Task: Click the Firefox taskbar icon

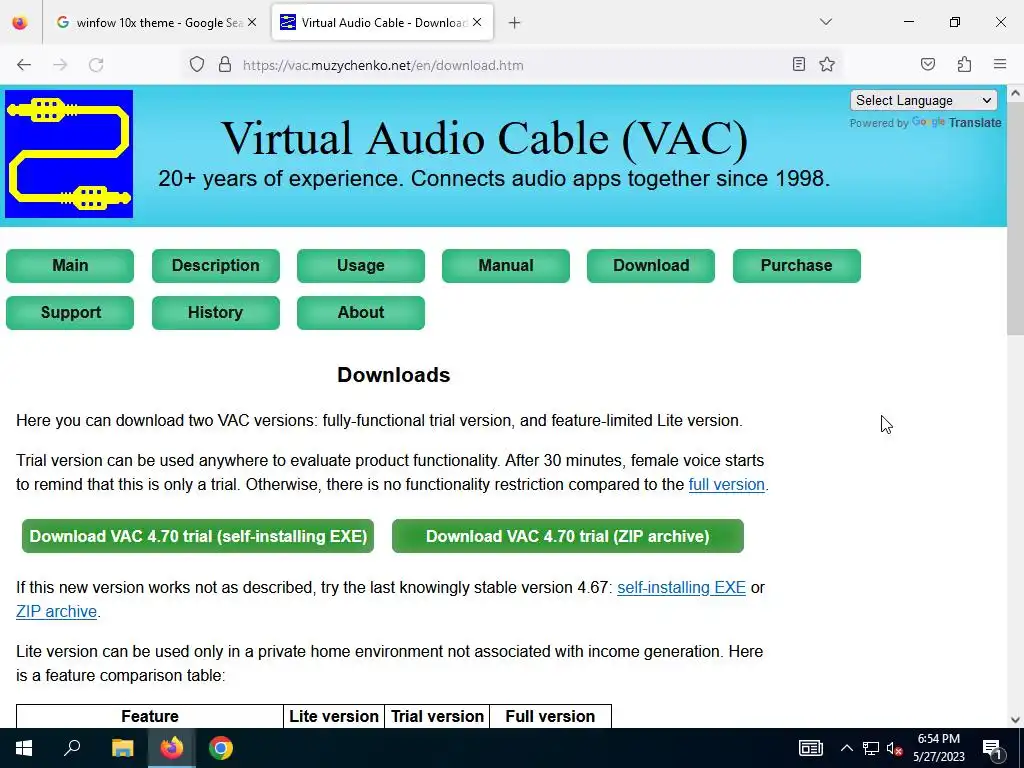Action: (171, 748)
